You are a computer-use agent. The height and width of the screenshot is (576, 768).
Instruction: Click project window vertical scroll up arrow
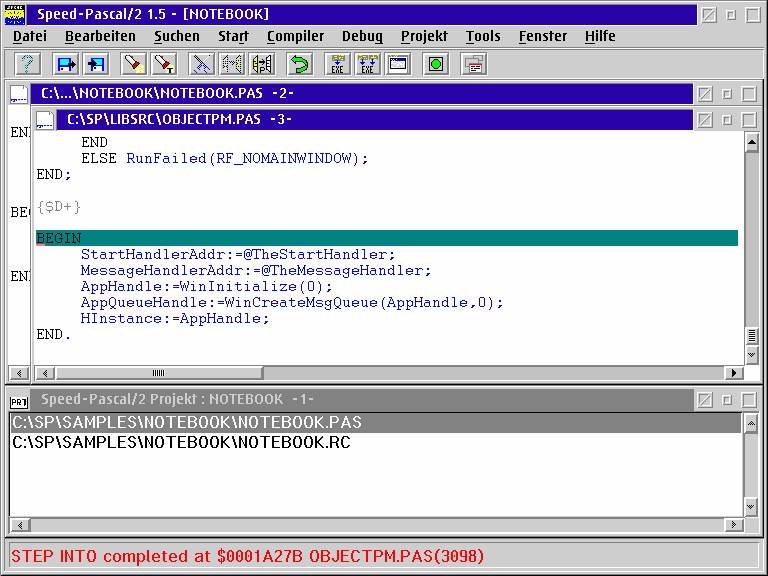point(750,423)
